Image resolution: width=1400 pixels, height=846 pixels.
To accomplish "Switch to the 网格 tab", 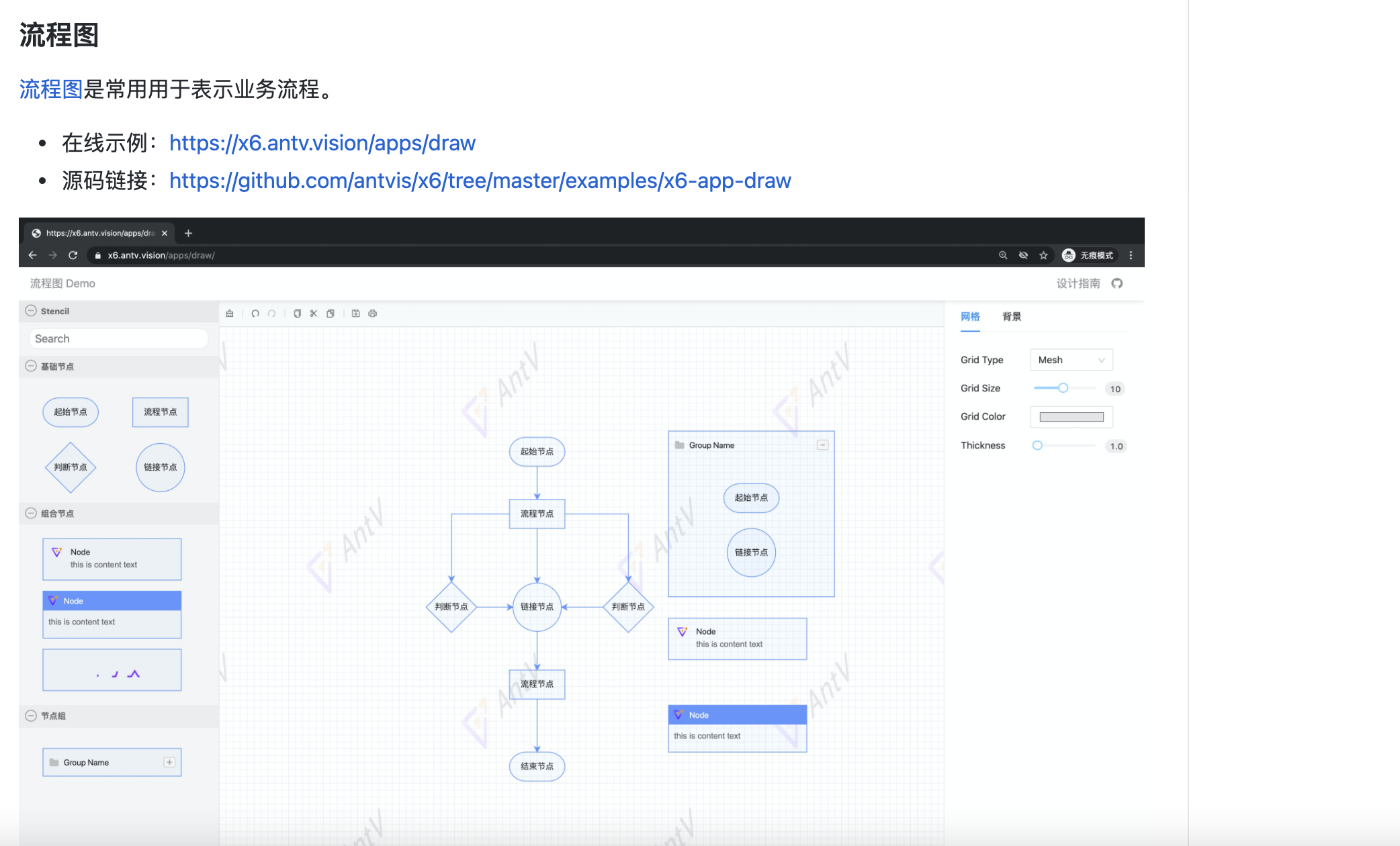I will tap(970, 316).
